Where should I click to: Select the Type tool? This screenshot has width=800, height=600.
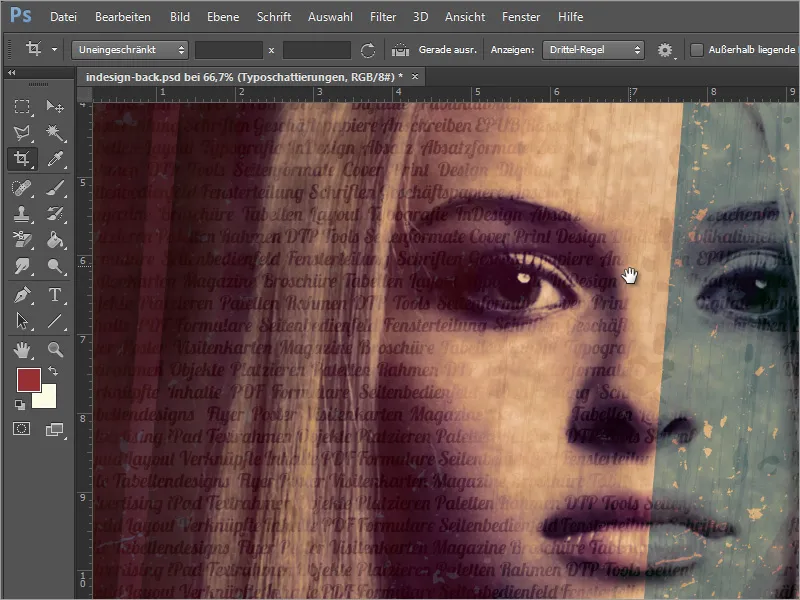tap(55, 295)
